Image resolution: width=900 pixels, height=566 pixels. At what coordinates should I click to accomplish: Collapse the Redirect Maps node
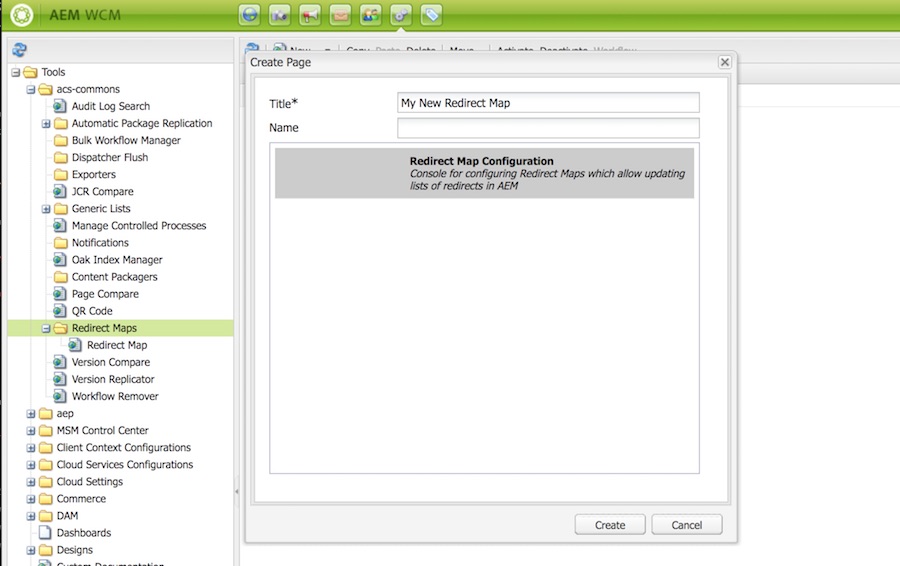46,328
